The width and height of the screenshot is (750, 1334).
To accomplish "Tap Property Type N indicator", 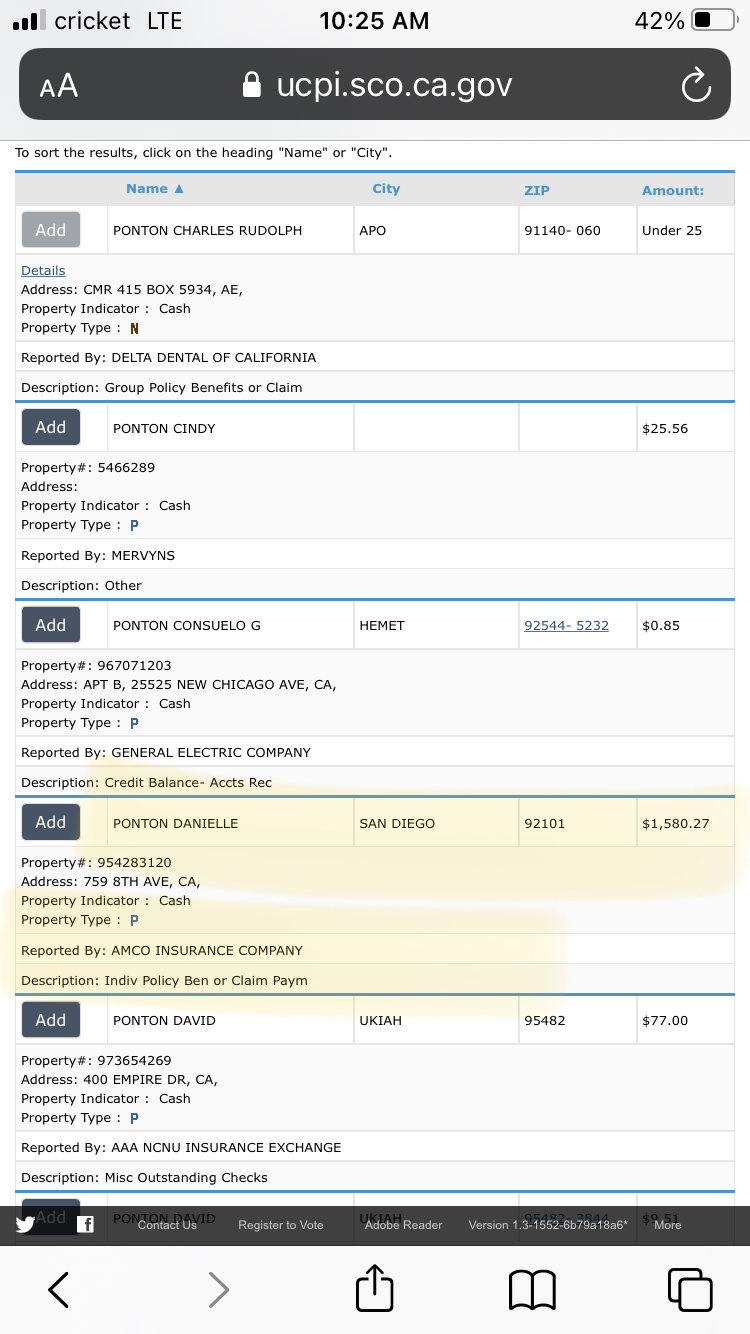I will [134, 328].
